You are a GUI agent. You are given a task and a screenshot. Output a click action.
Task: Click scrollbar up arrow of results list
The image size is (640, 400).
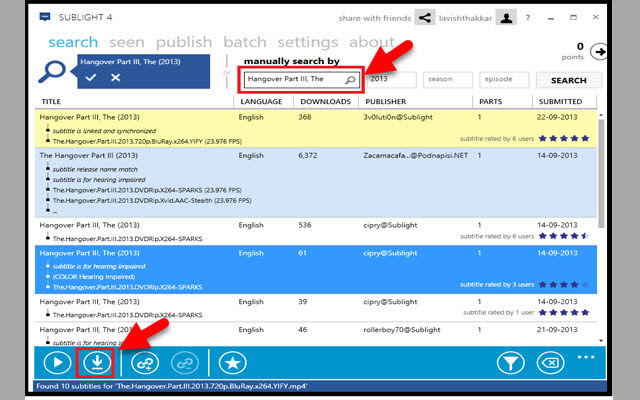pos(601,116)
